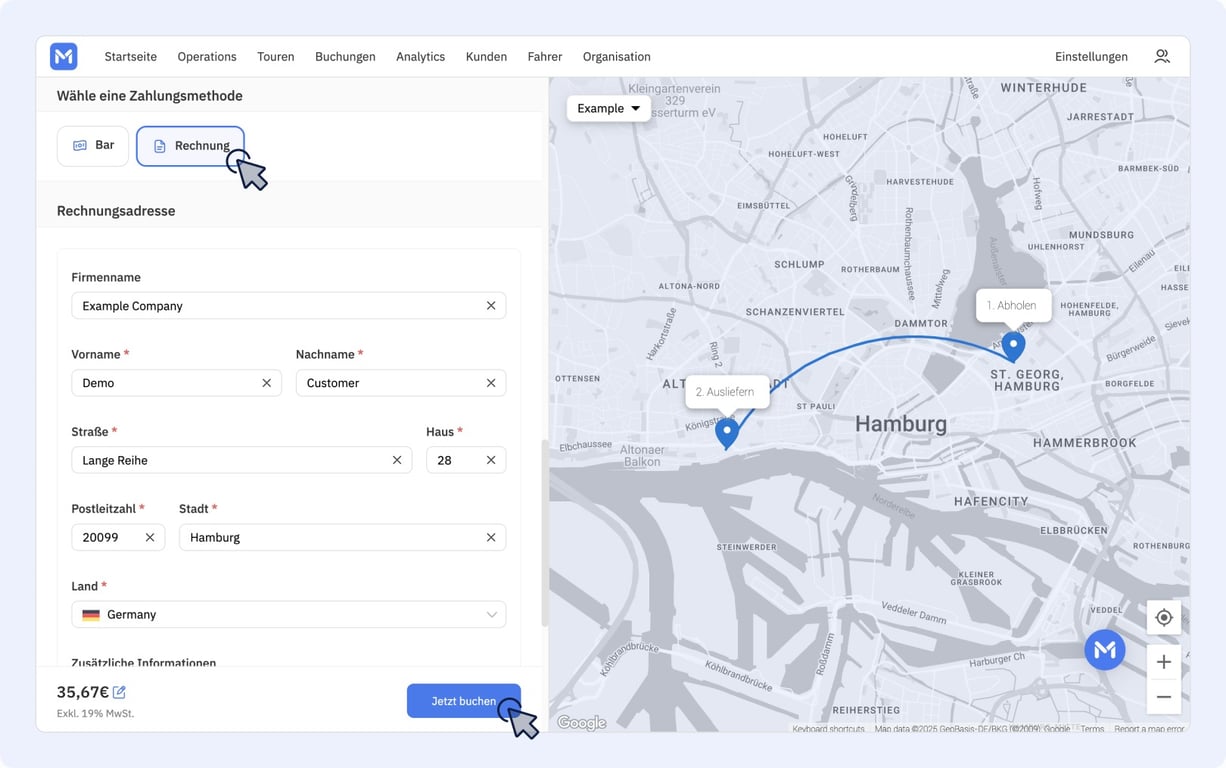
Task: Zoom out of the map
Action: [1164, 697]
